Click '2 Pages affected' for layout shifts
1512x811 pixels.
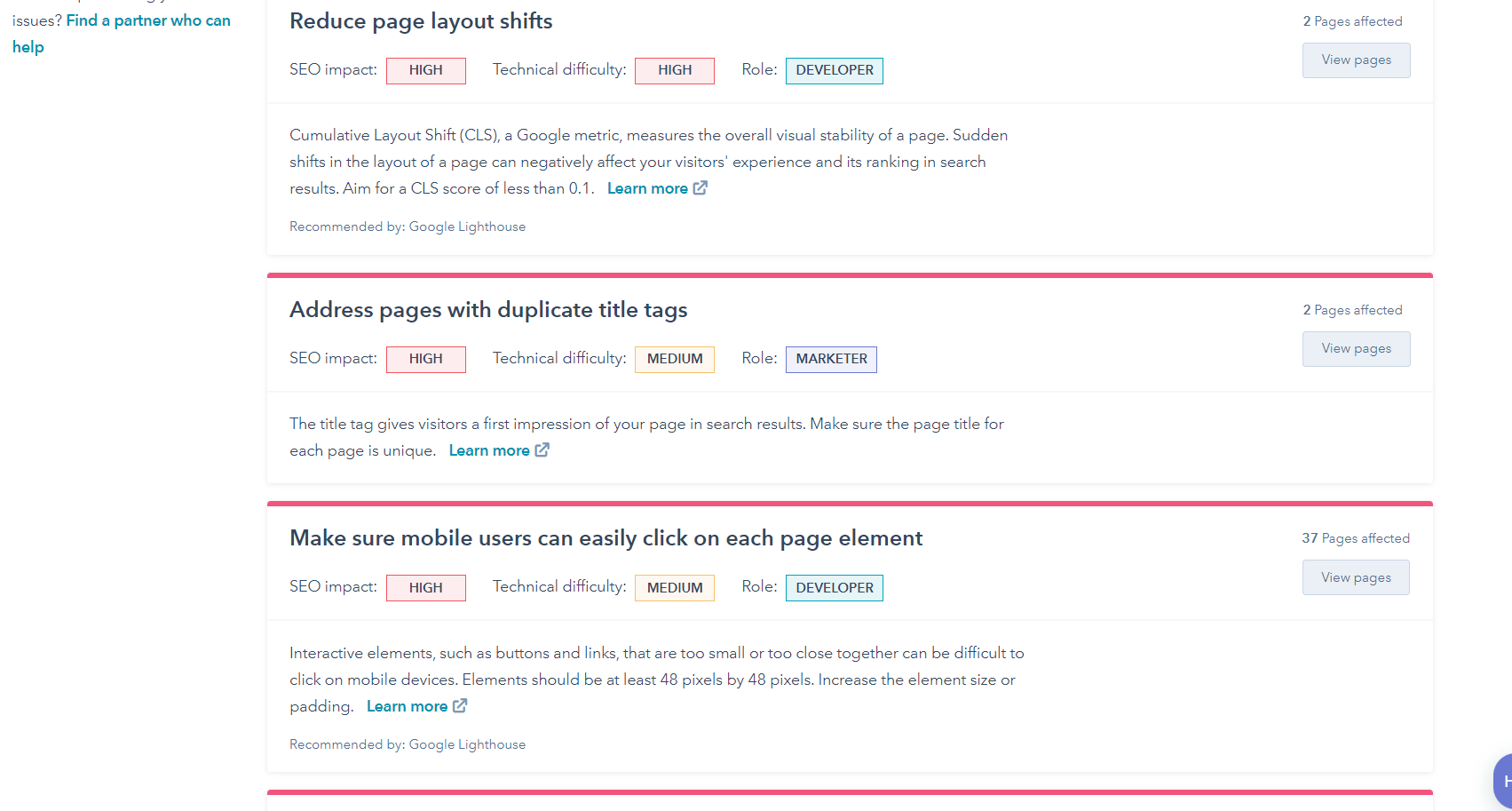[1352, 21]
